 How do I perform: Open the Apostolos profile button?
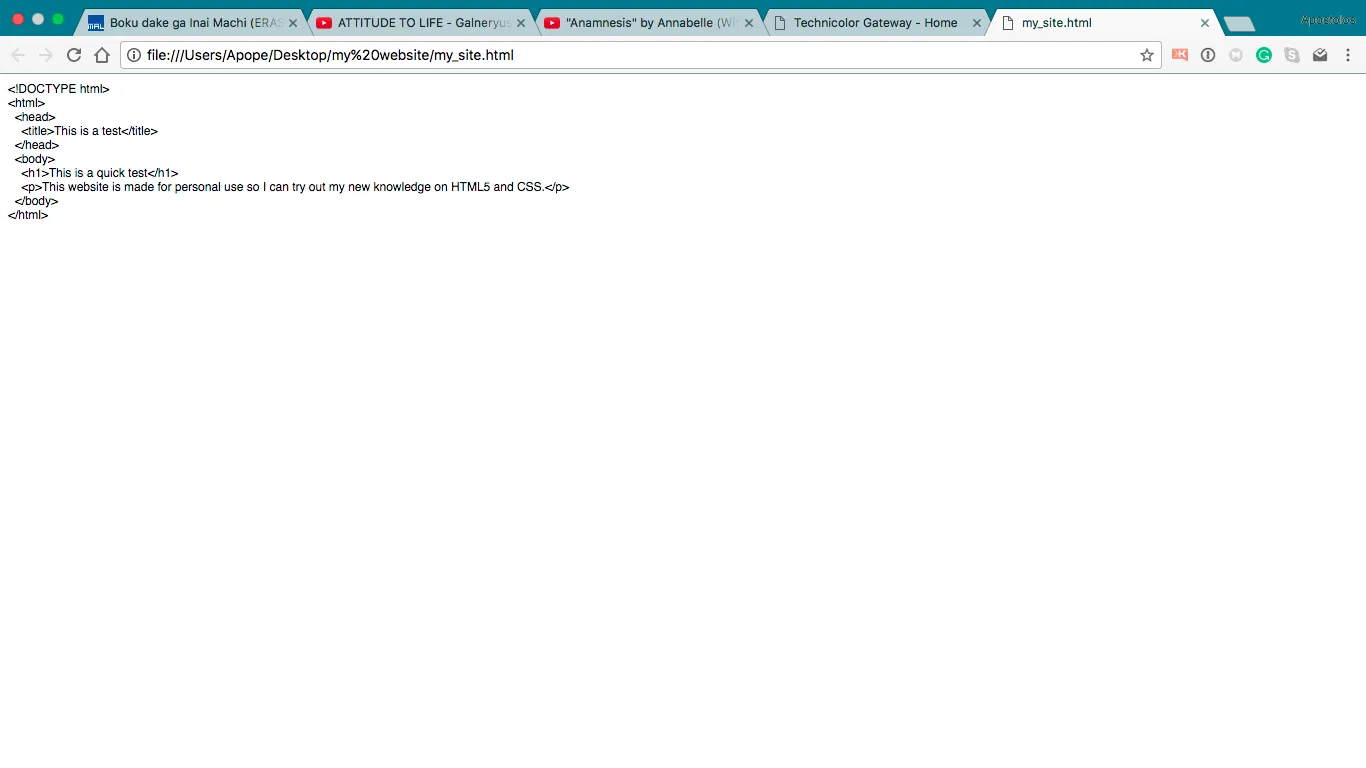[x=1328, y=20]
